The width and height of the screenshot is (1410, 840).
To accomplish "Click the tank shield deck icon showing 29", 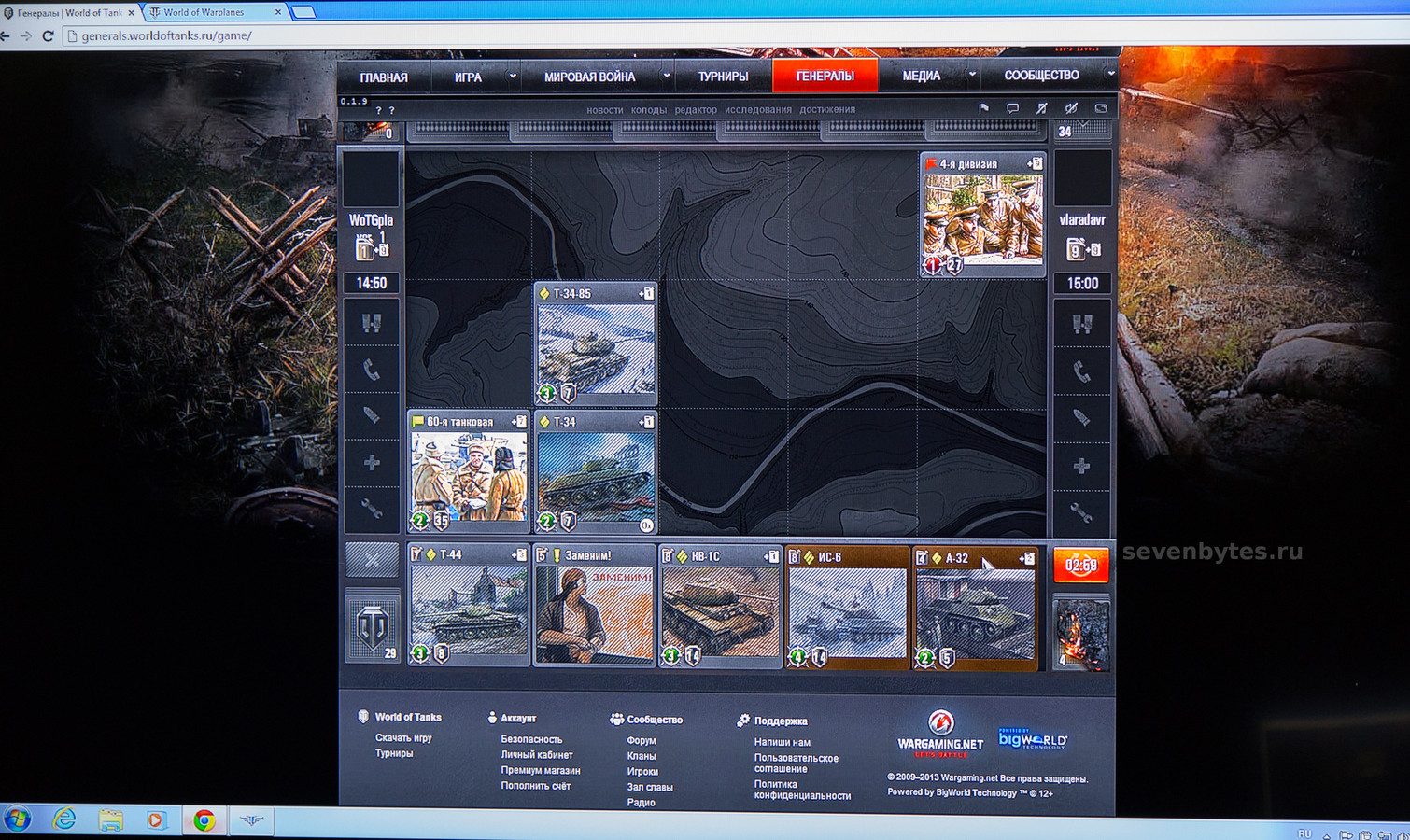I will [x=373, y=626].
